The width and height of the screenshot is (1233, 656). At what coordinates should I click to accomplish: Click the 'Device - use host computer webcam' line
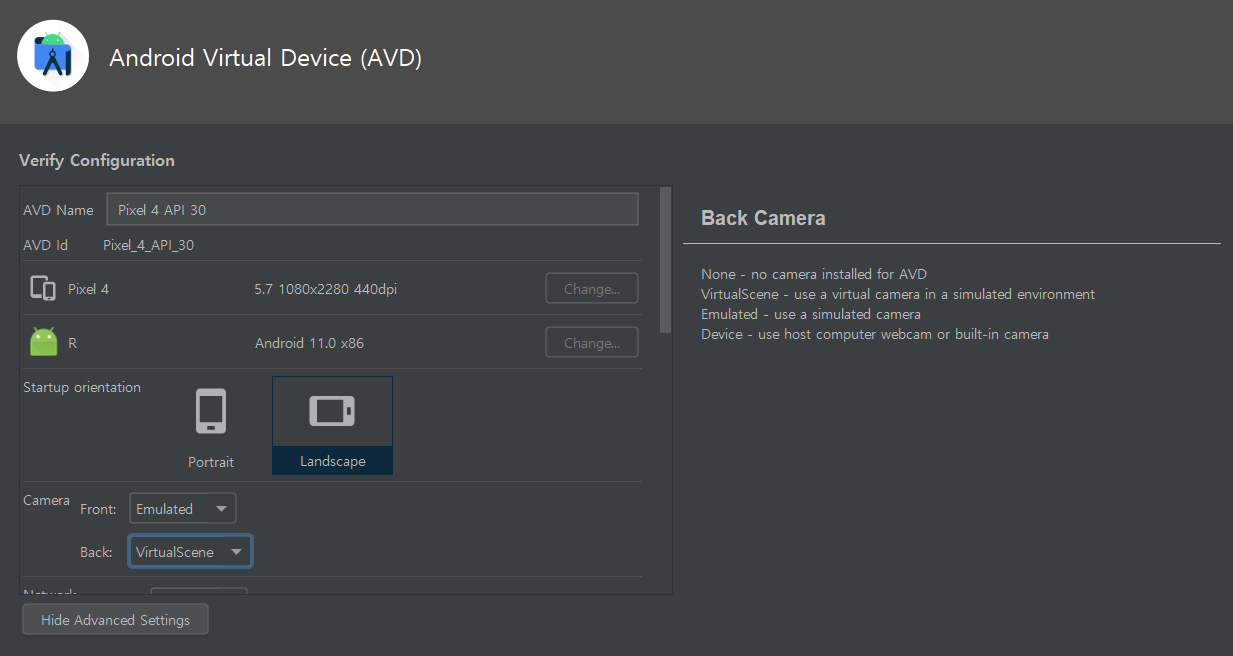click(875, 334)
